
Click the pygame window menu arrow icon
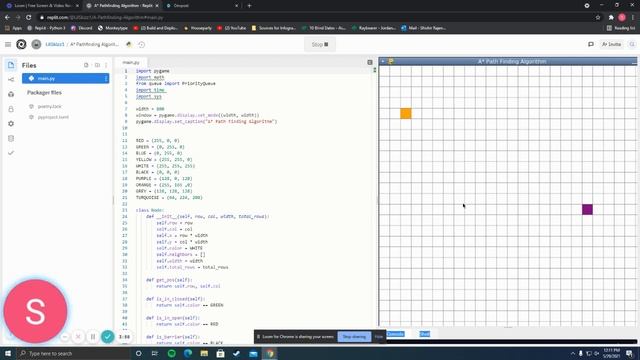383,61
